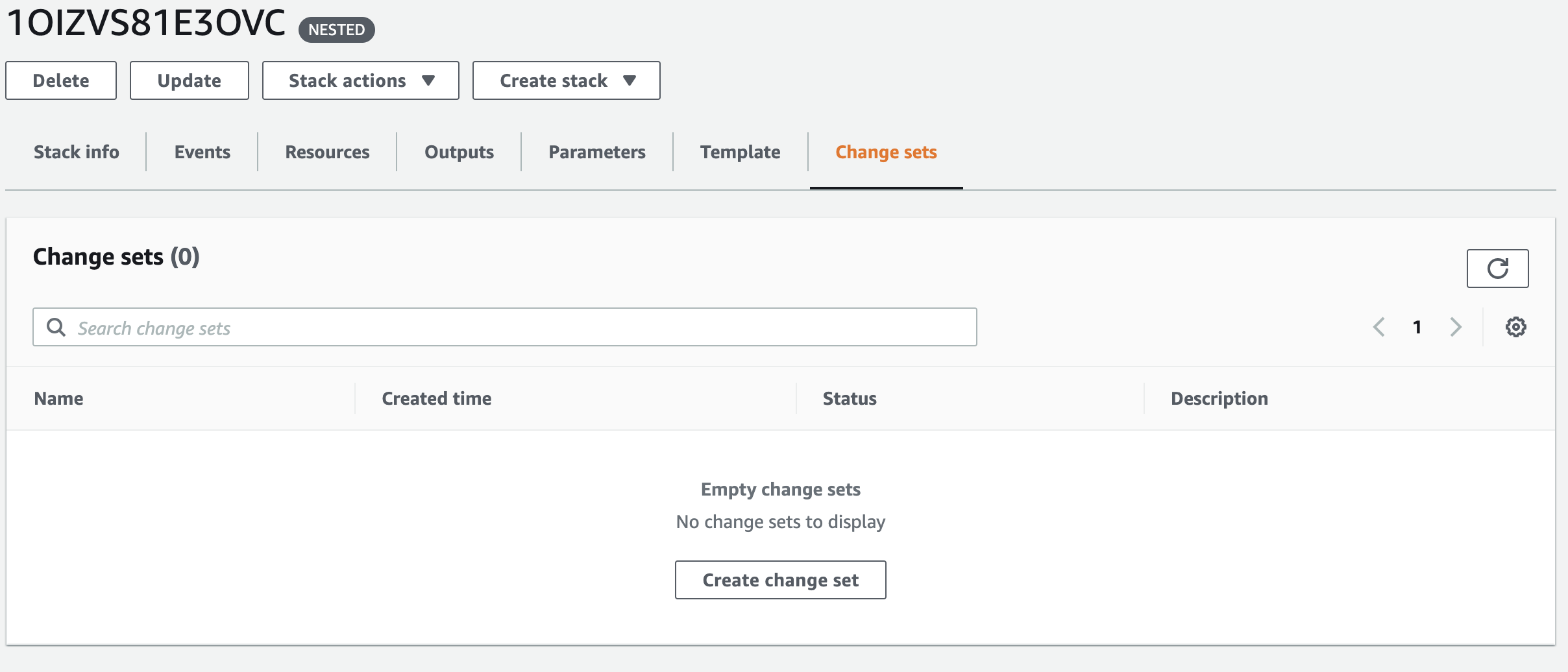View the Resources tab
1568x672 pixels.
(x=326, y=151)
